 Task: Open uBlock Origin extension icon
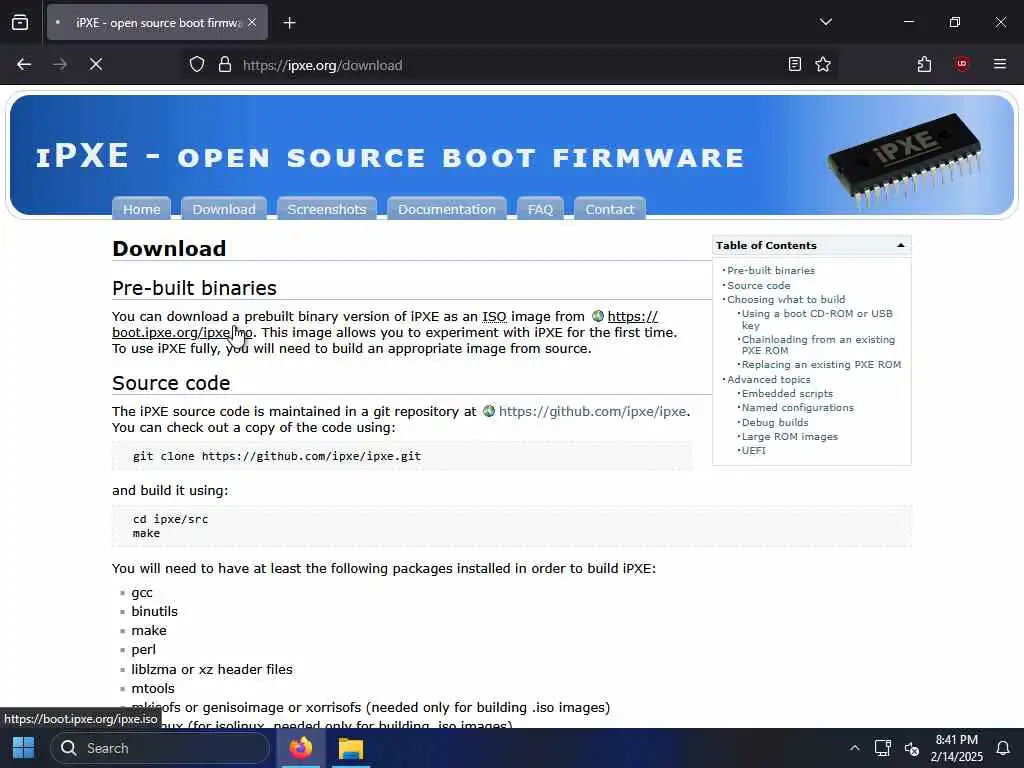coord(961,64)
